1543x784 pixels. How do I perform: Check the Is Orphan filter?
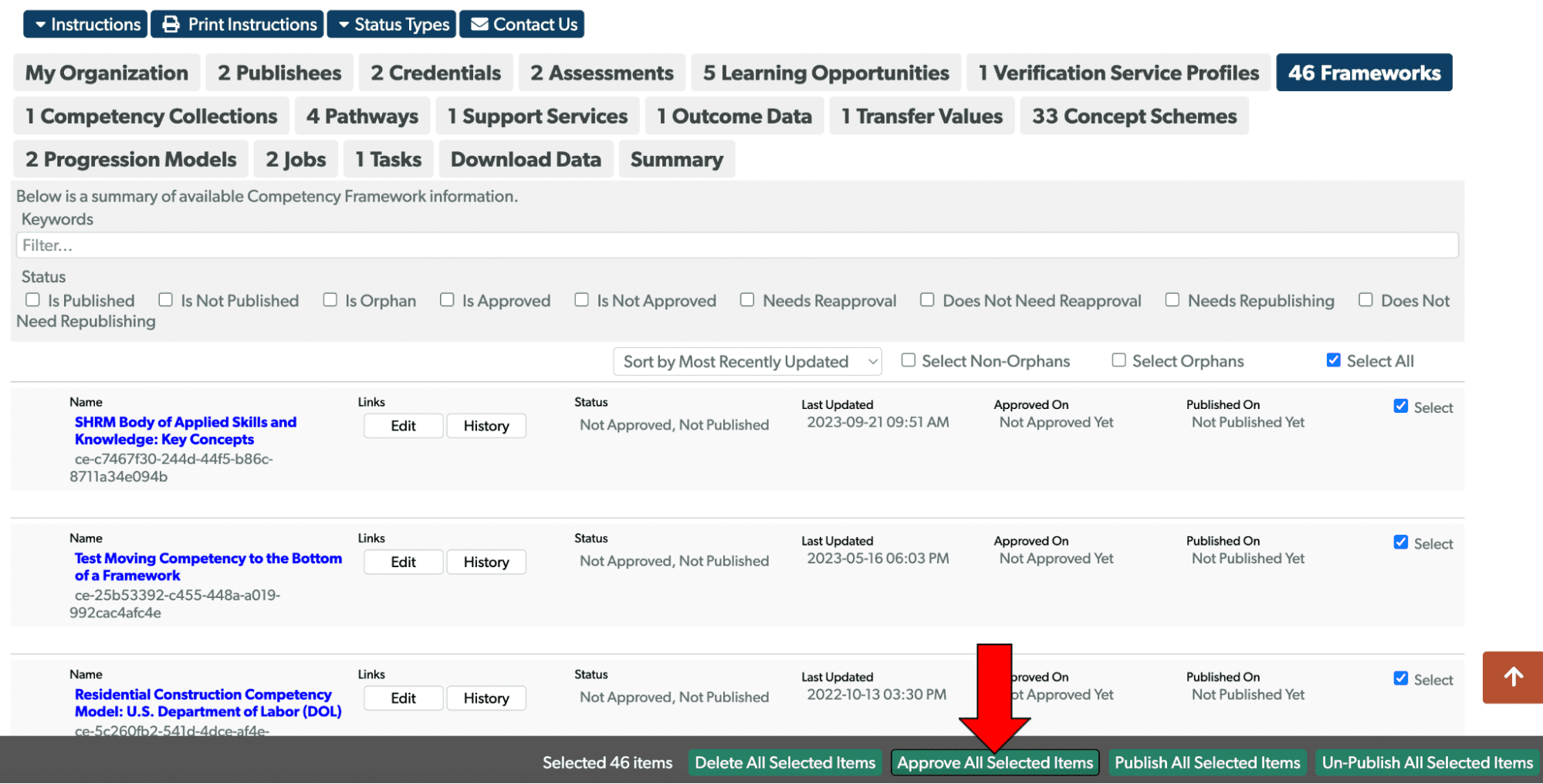[x=330, y=299]
